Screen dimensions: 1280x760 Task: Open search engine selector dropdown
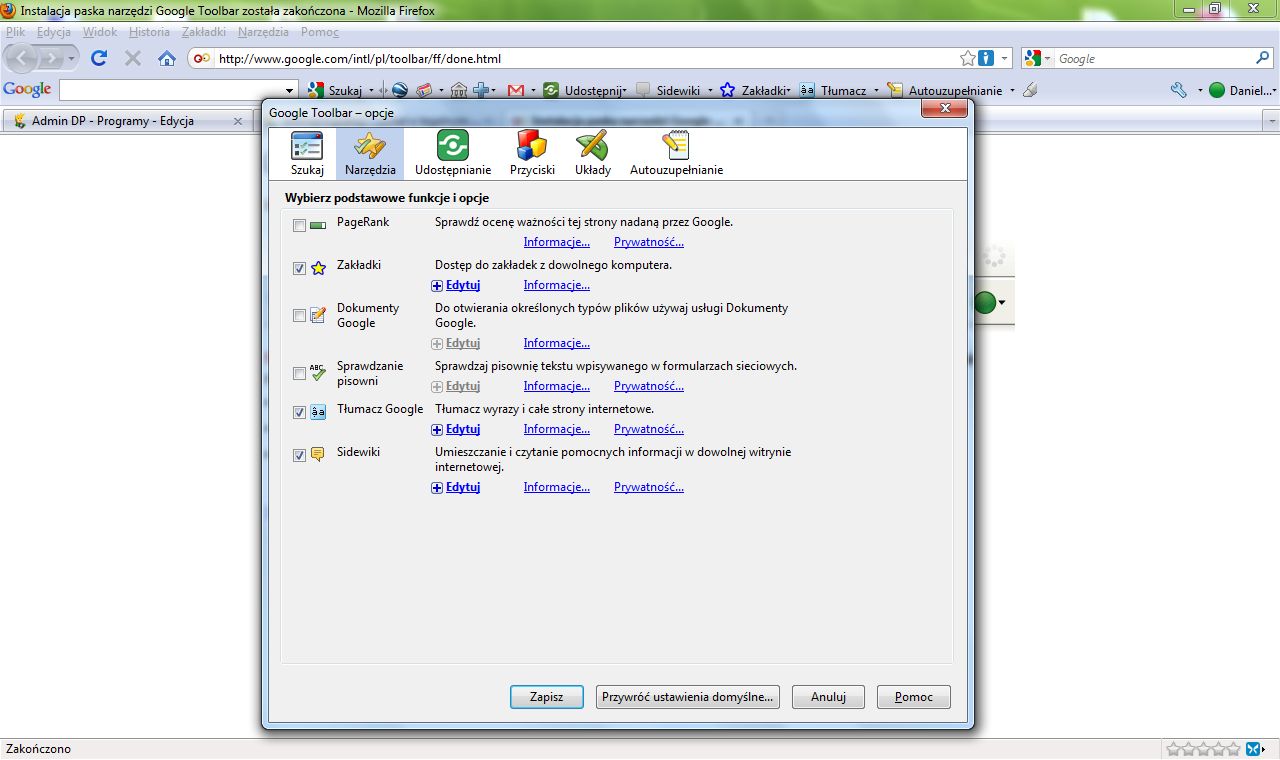point(1038,58)
